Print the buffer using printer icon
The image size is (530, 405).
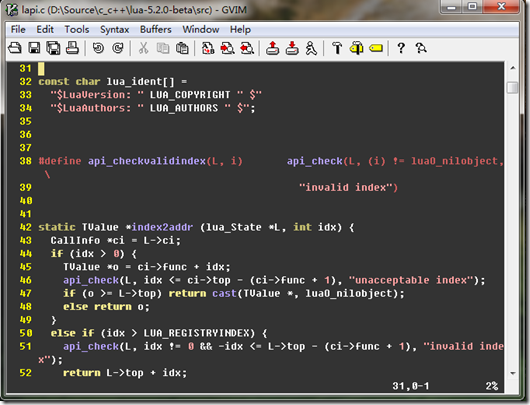72,48
